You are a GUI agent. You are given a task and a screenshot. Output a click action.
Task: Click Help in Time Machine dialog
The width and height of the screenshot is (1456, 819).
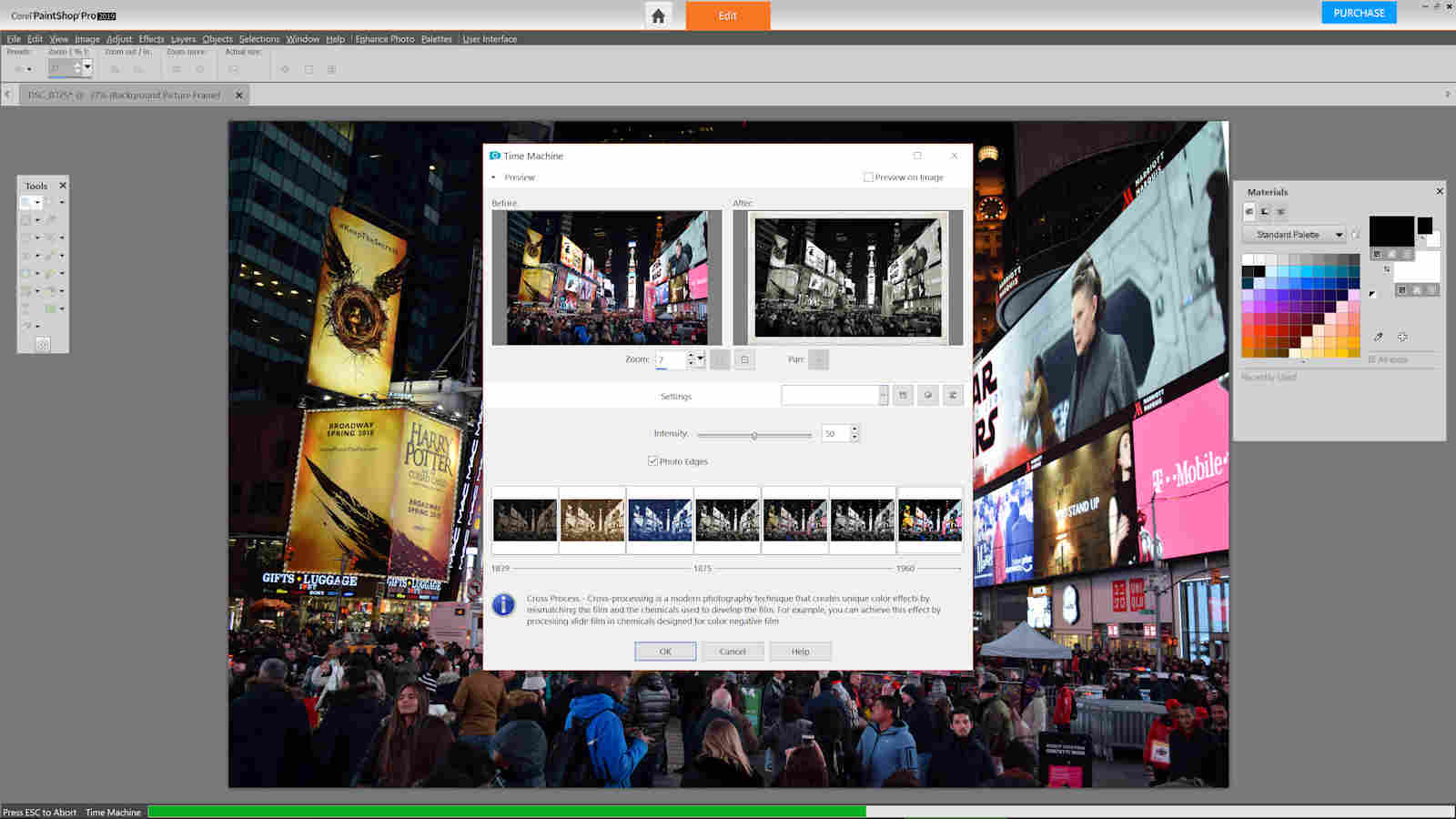tap(800, 652)
